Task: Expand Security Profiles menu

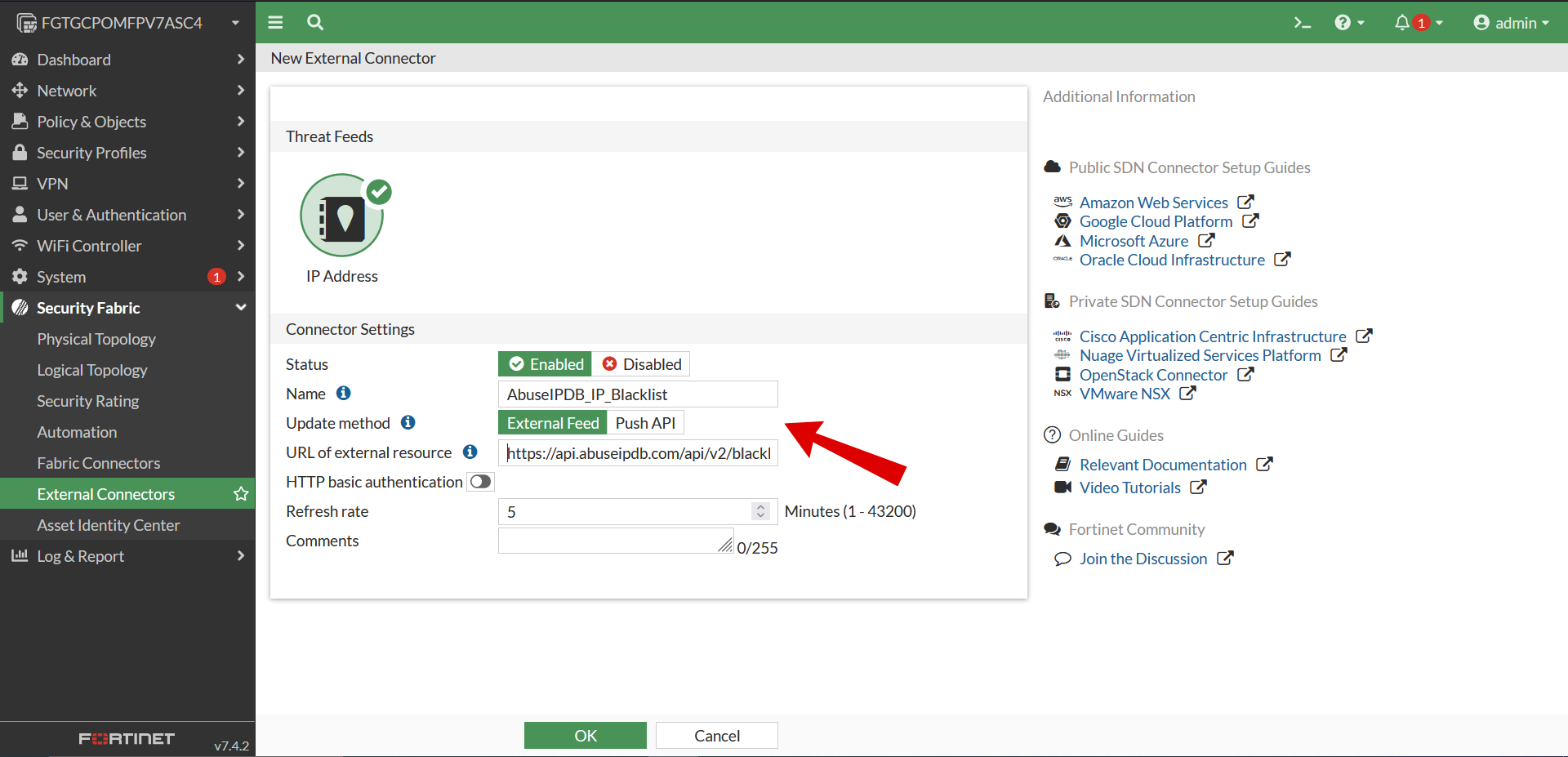Action: pos(127,153)
